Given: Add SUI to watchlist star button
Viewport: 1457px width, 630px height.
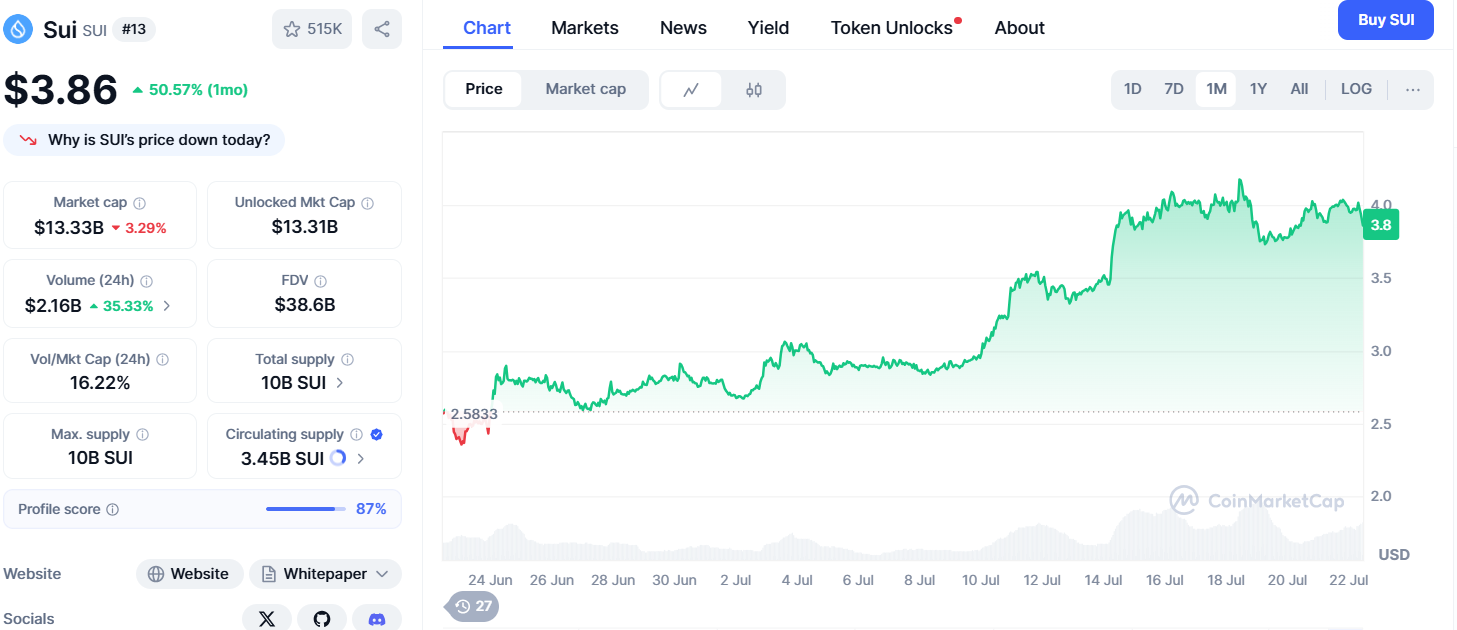Looking at the screenshot, I should 312,29.
